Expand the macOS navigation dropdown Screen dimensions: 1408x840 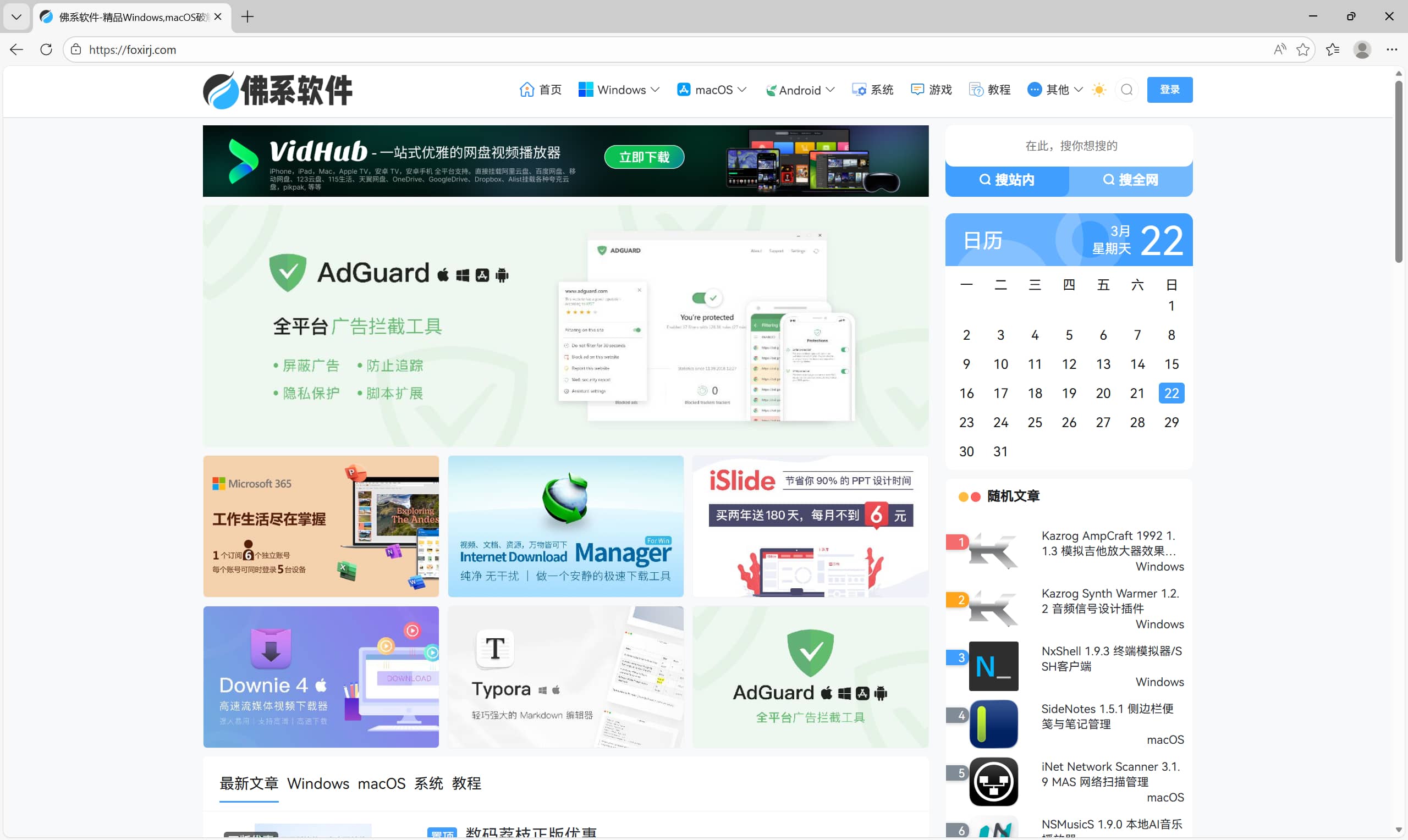712,90
